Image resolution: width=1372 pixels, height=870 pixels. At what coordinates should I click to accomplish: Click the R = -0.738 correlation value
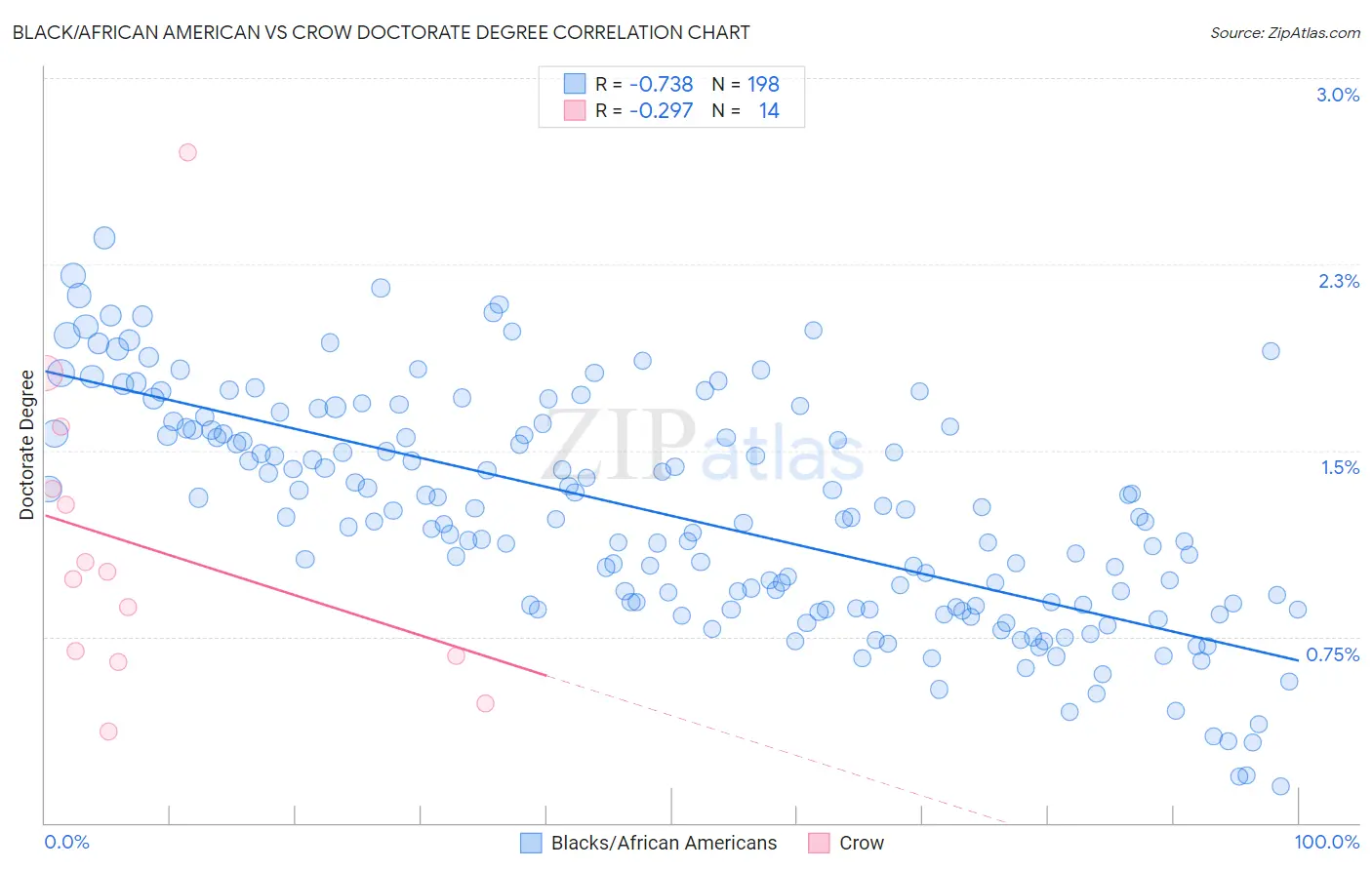(644, 84)
